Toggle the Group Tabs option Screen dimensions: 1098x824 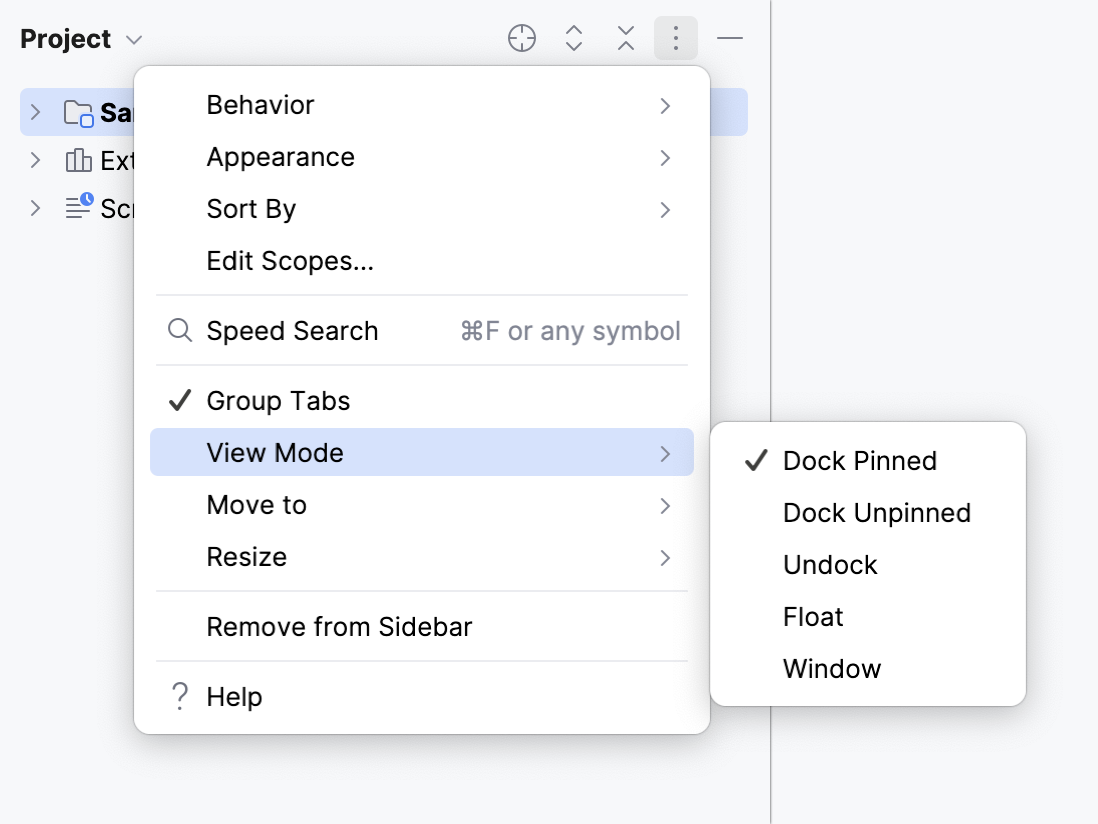point(277,400)
